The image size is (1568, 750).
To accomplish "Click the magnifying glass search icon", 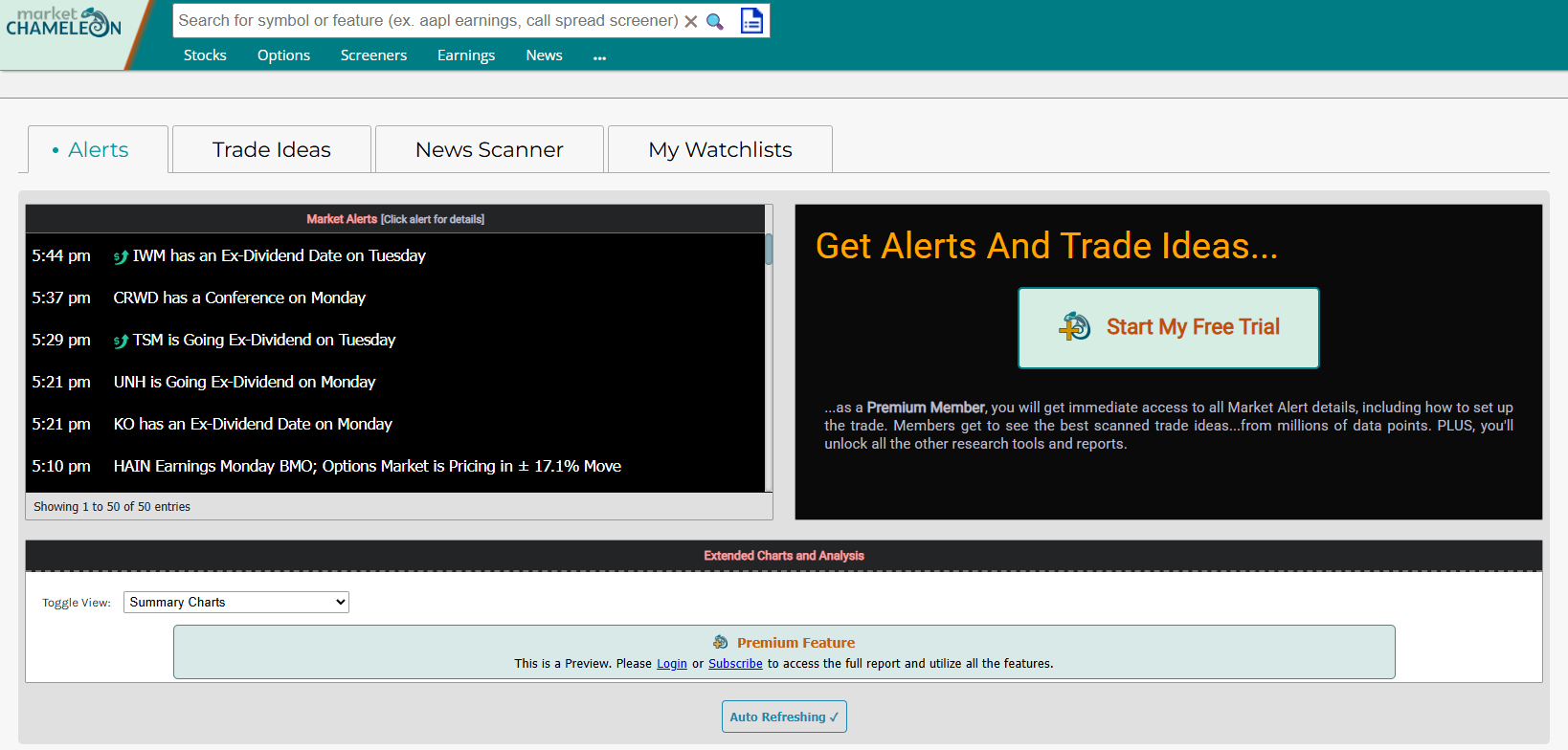I will point(715,21).
